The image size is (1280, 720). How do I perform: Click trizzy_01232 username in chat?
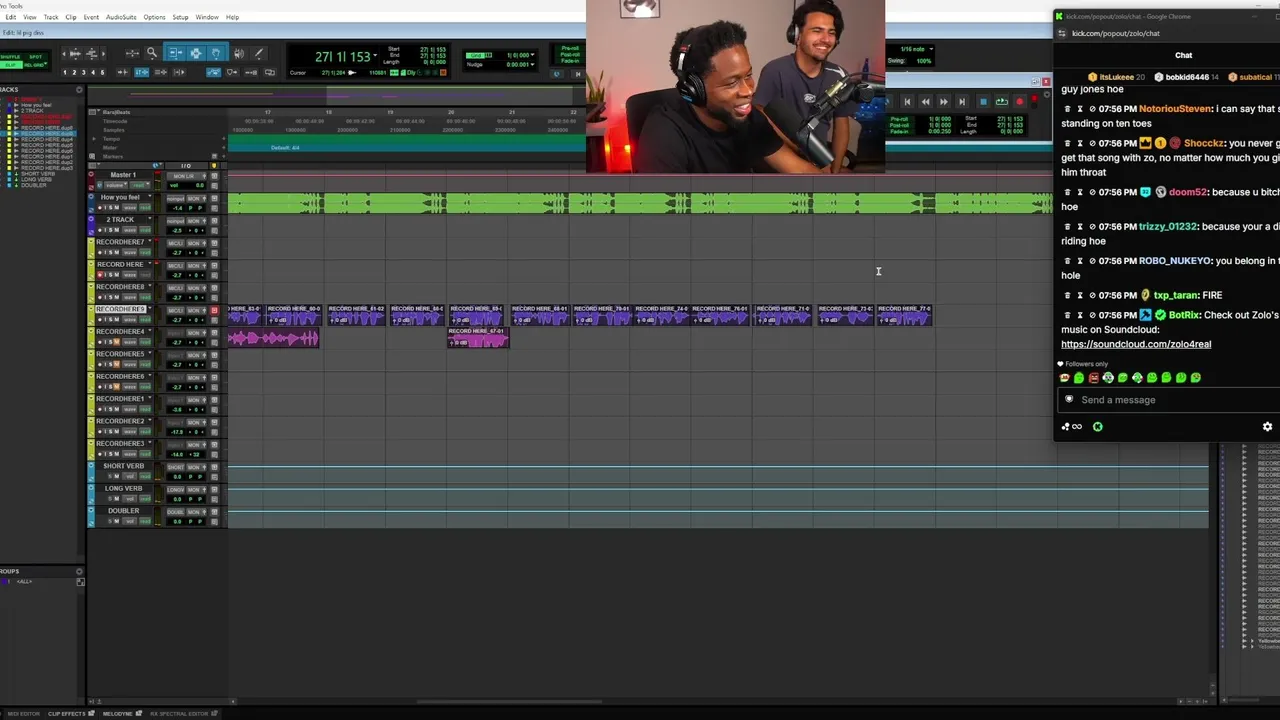(x=1167, y=227)
